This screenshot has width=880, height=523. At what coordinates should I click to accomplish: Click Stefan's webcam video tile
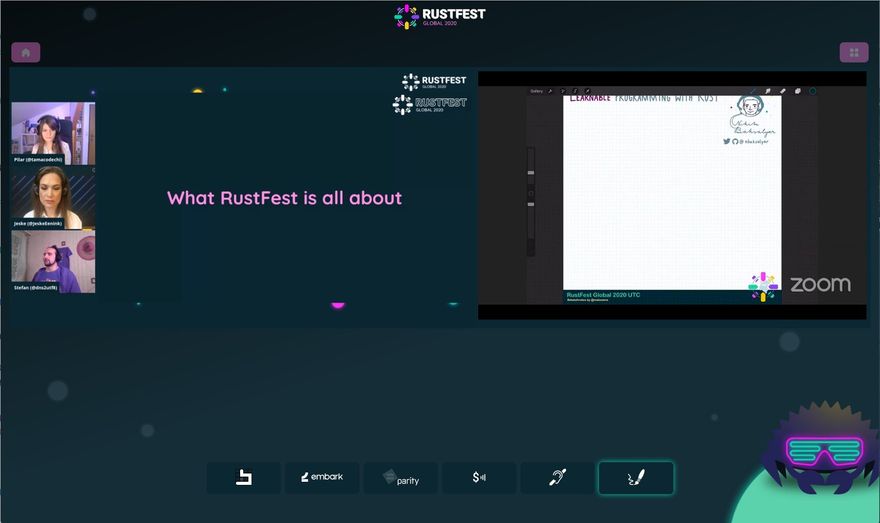53,261
